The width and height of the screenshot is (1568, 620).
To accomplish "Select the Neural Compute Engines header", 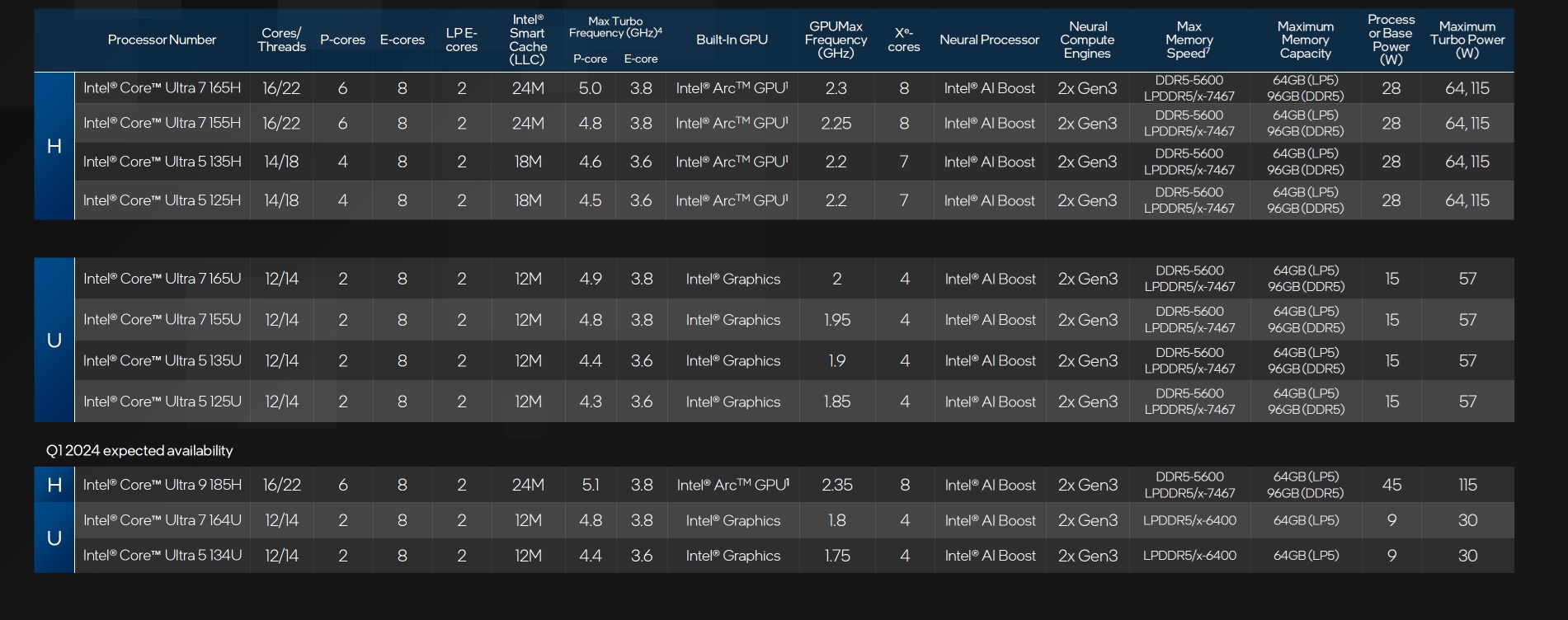I will (x=1087, y=40).
